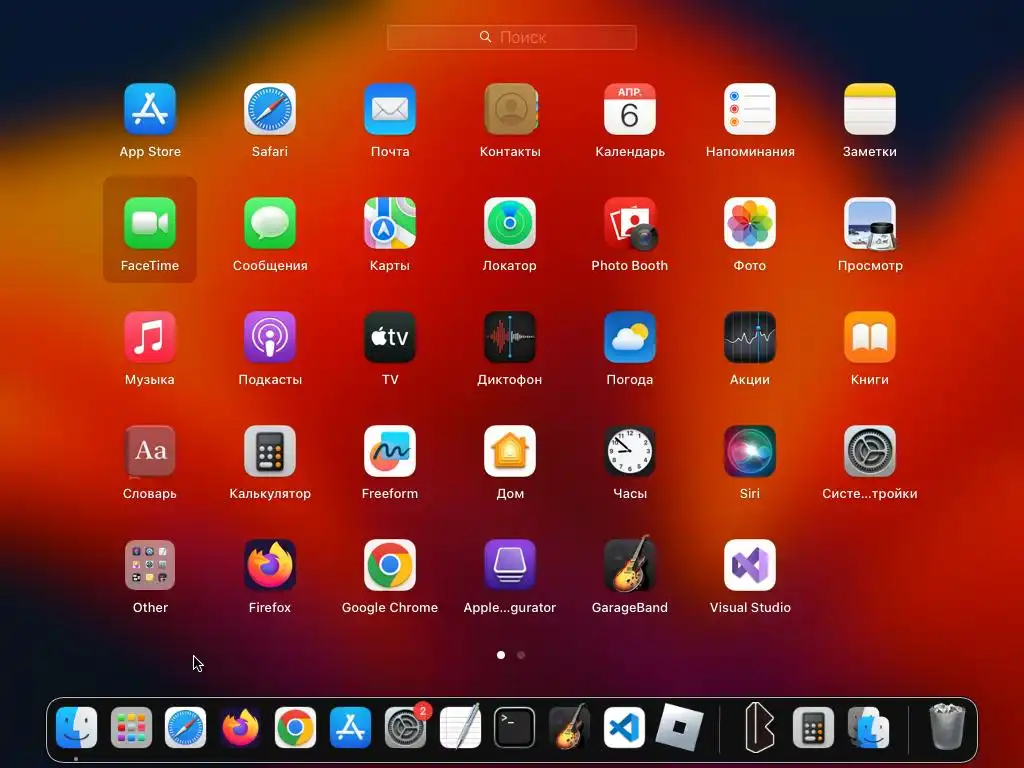Open Заметки notes app
This screenshot has height=768, width=1024.
pos(870,109)
